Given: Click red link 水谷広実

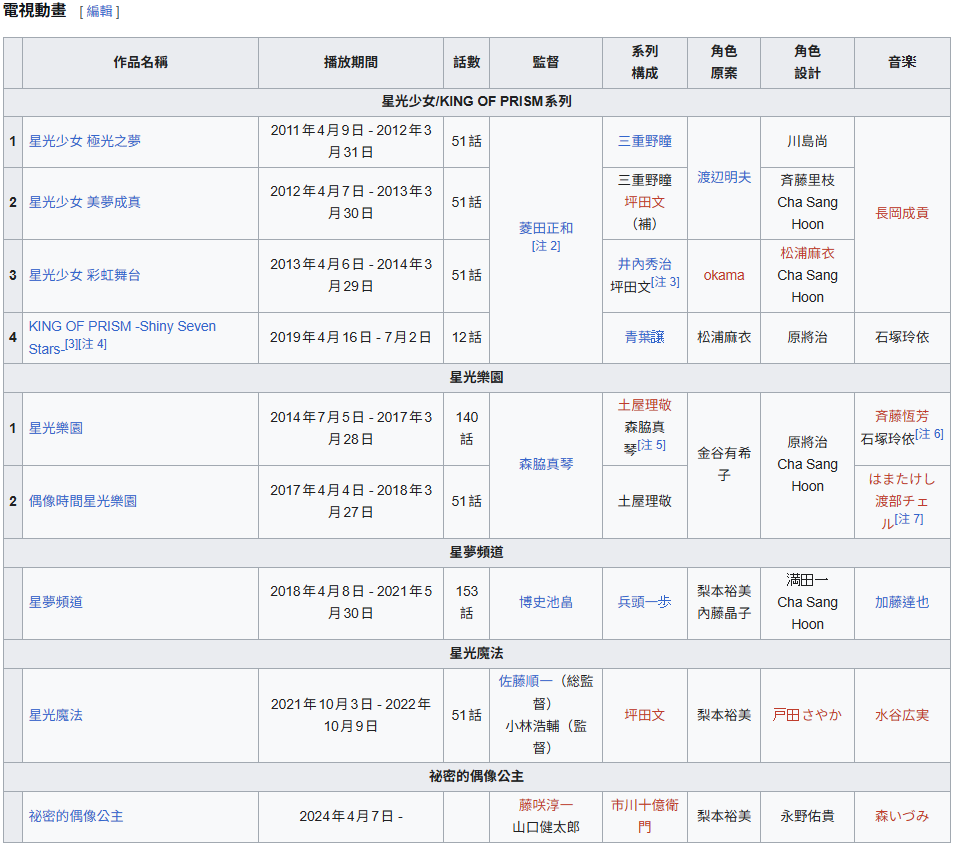Looking at the screenshot, I should pos(901,715).
